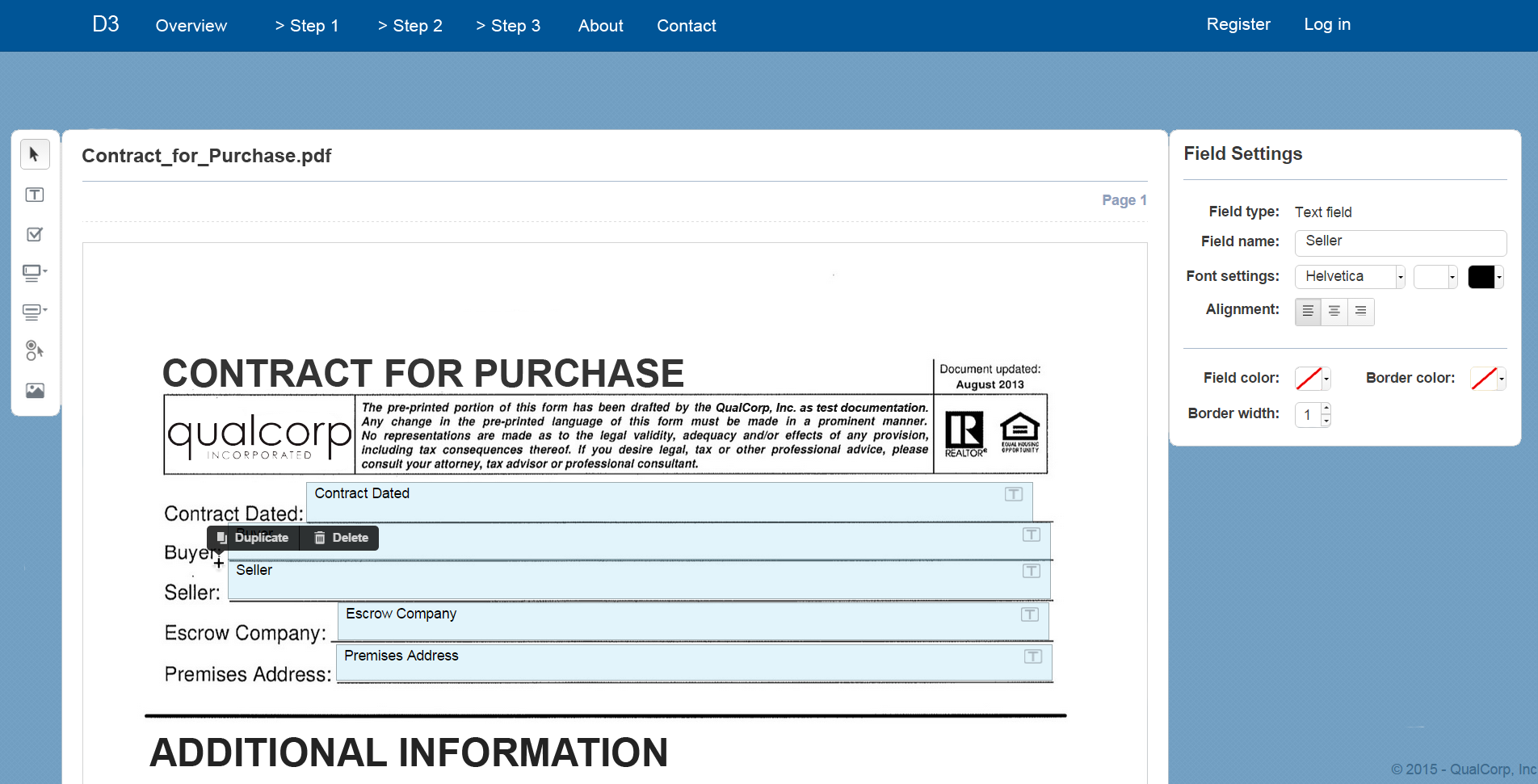Screen dimensions: 1538x784
Task: Go to the Overview page
Action: (x=191, y=26)
